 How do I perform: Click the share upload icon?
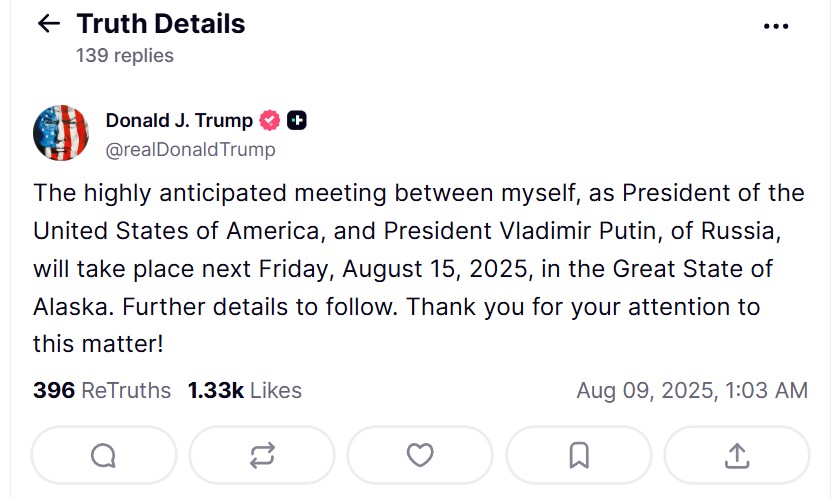(736, 456)
